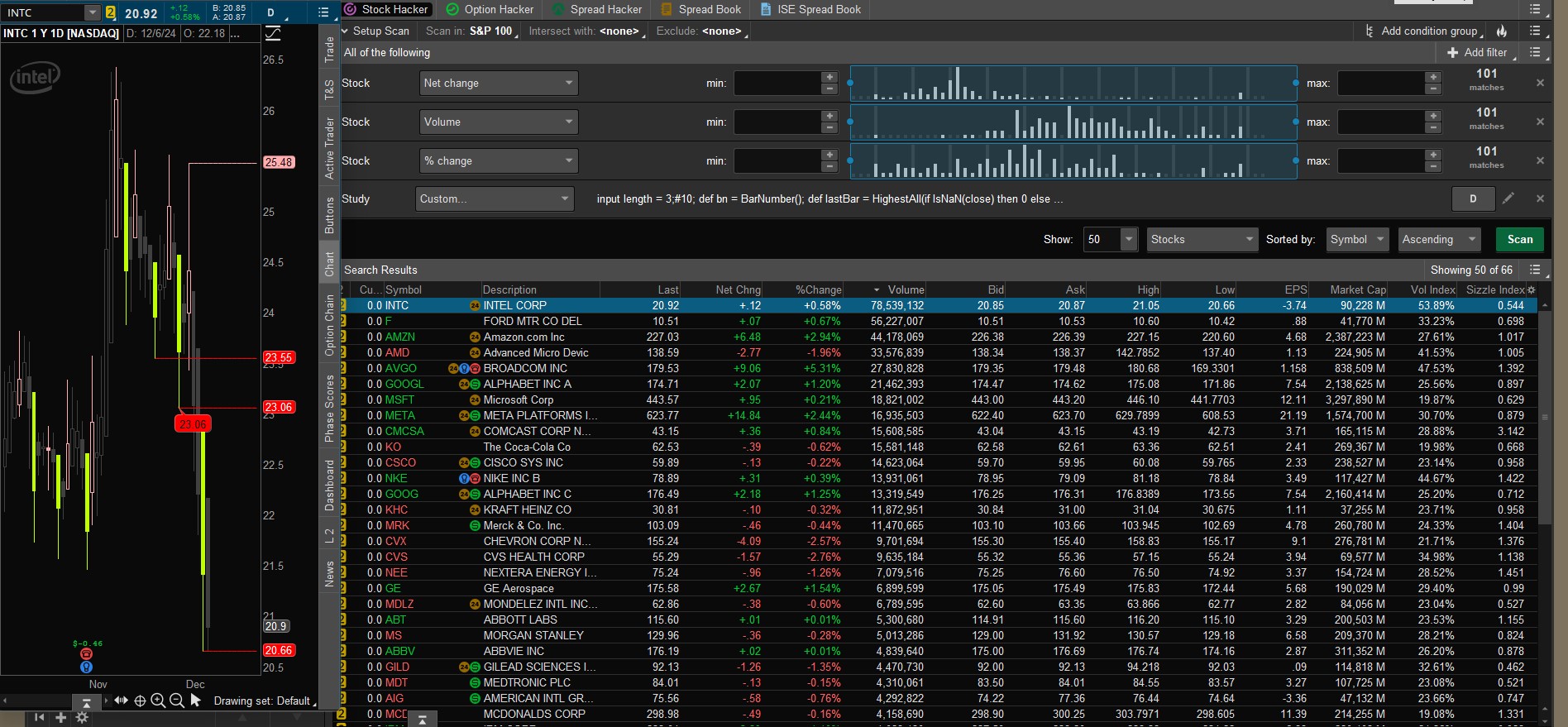Image resolution: width=1568 pixels, height=727 pixels.
Task: Zoom out using the magnifier minus icon
Action: click(176, 701)
